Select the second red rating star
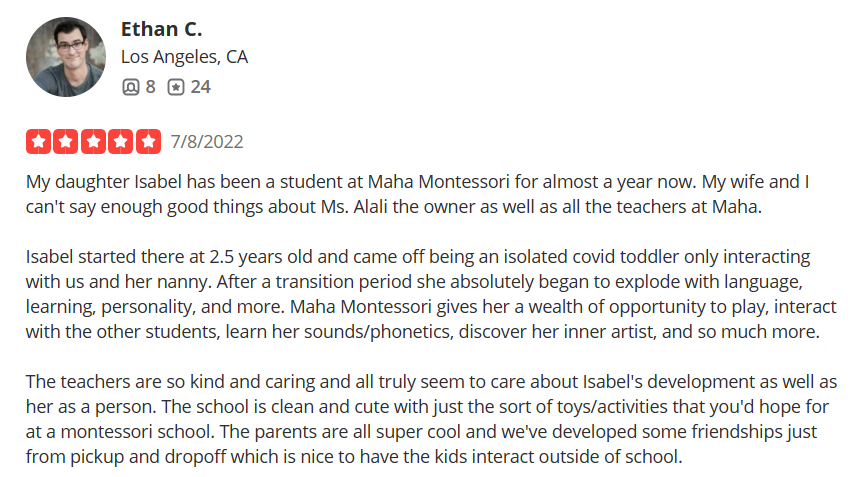This screenshot has height=477, width=851. coord(66,142)
